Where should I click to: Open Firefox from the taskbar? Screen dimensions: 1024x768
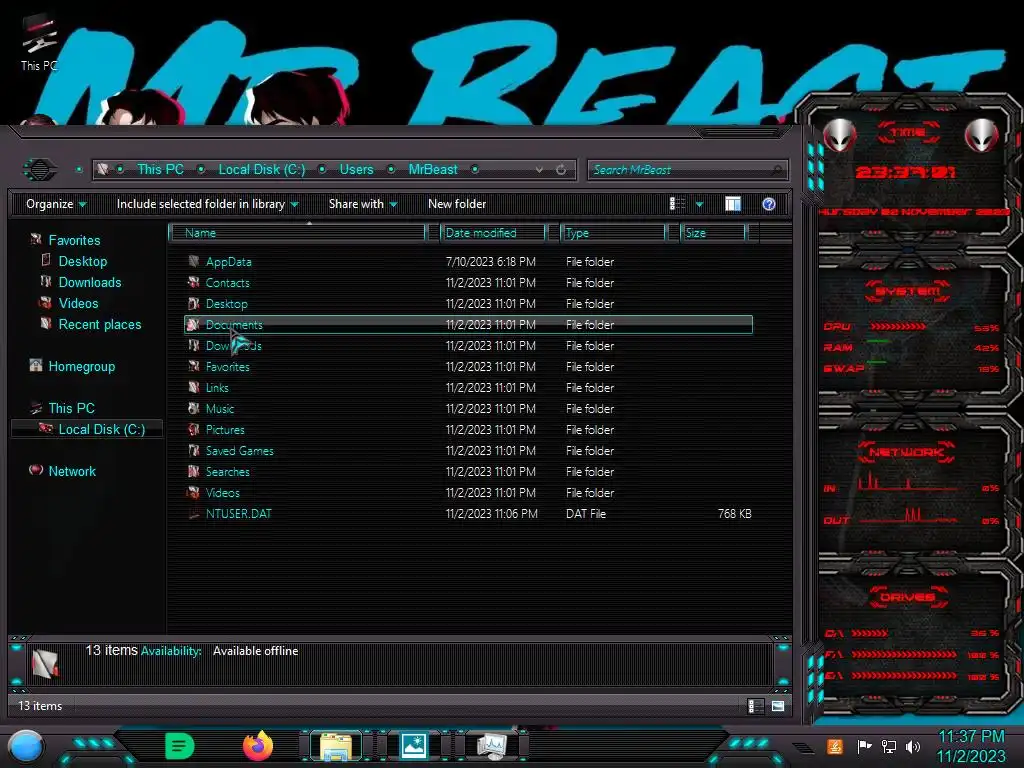tap(258, 746)
